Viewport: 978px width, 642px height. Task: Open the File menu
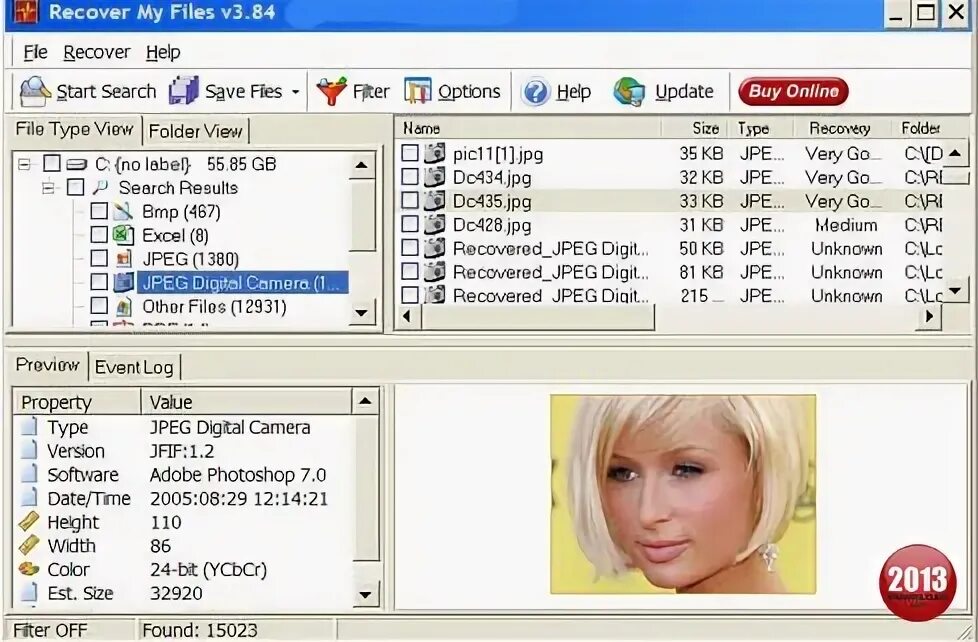click(x=35, y=52)
